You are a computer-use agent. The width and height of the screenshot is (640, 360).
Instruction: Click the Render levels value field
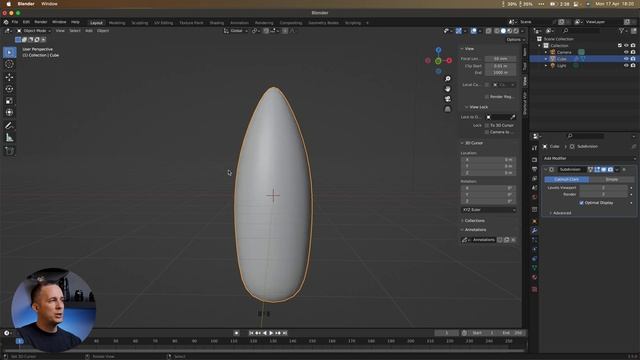603,194
